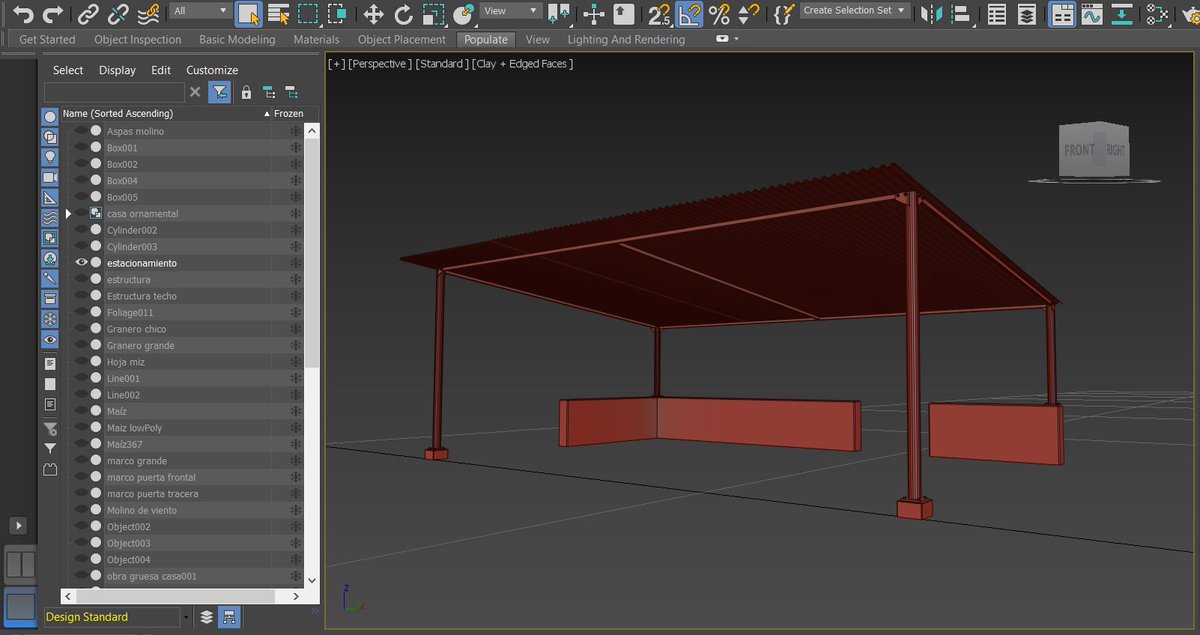Click the Undo arrow in the main toolbar
Screen dimensions: 1200x635
(22, 14)
